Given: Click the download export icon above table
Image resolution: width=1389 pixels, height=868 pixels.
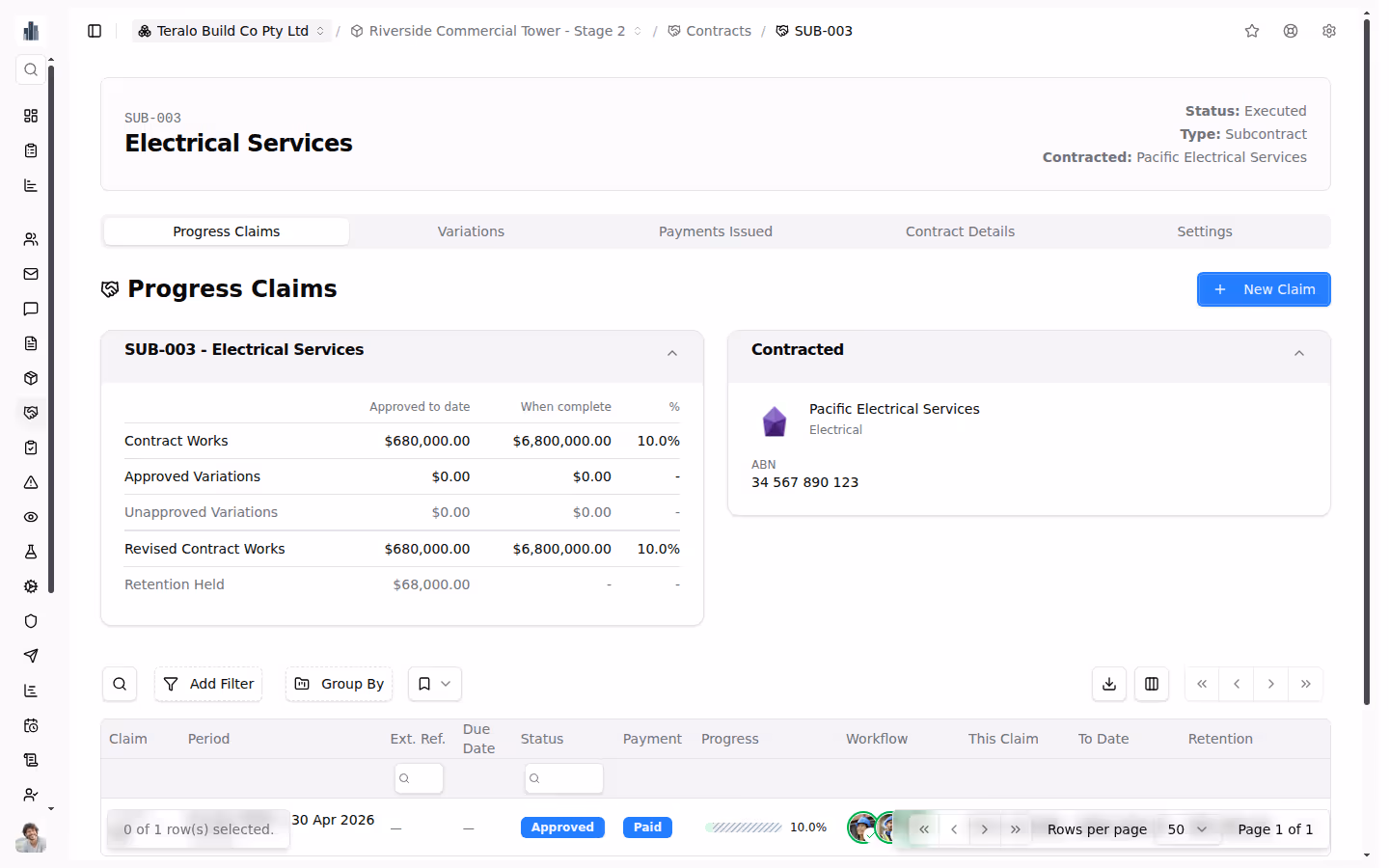Looking at the screenshot, I should (x=1109, y=684).
